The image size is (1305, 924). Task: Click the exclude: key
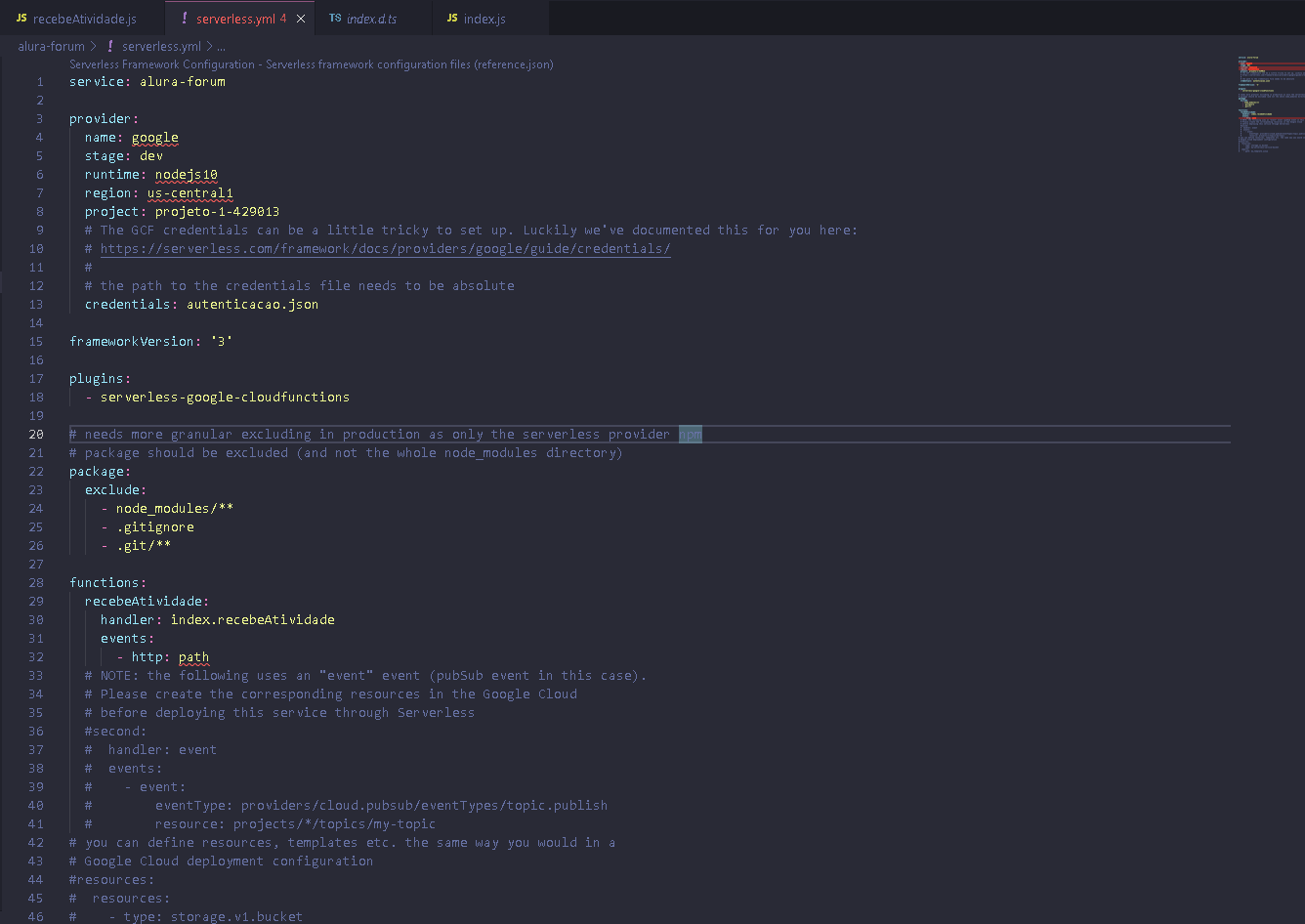point(116,490)
